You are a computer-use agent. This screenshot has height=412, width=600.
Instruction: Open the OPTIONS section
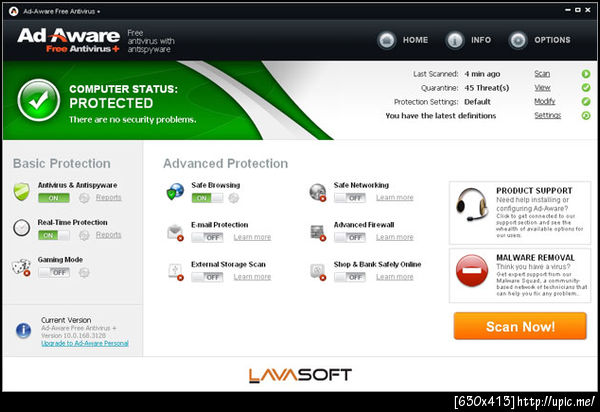click(x=552, y=40)
